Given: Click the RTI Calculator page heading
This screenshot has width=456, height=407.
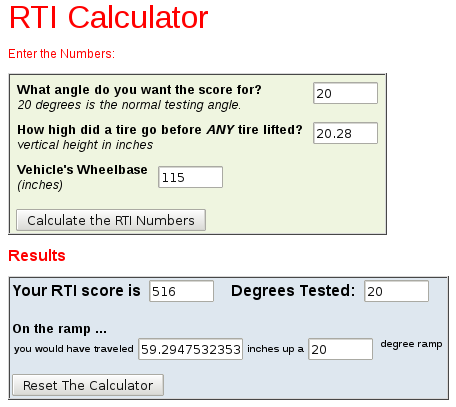Looking at the screenshot, I should pos(109,17).
